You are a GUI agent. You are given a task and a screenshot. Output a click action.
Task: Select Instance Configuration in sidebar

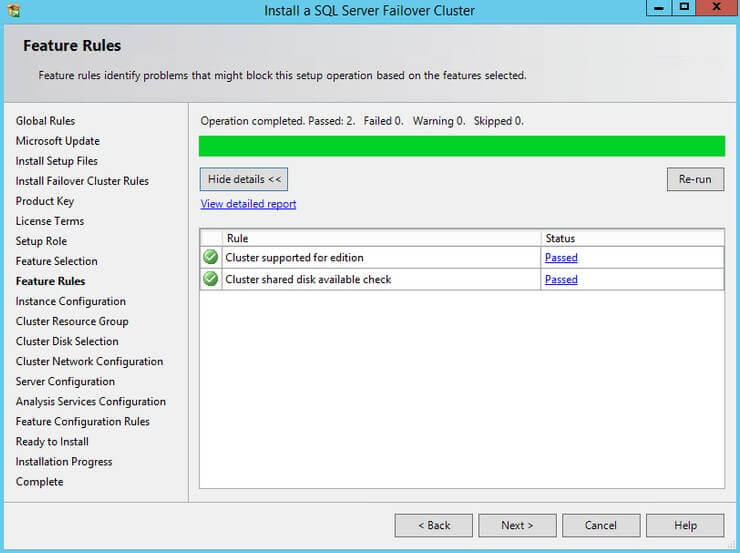click(70, 301)
